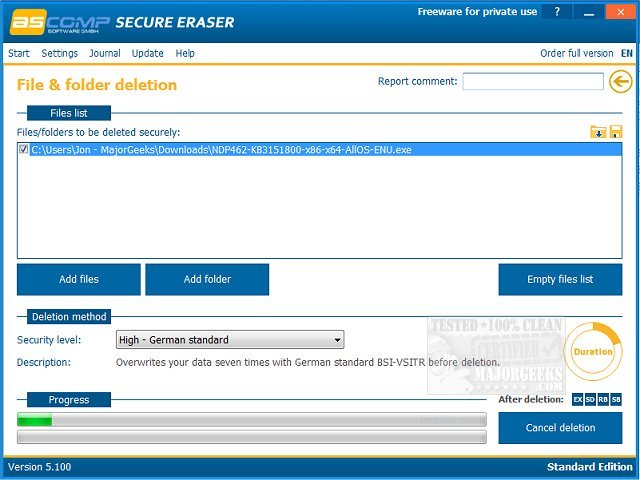
Task: Click the SB after-deletion icon
Action: click(616, 400)
